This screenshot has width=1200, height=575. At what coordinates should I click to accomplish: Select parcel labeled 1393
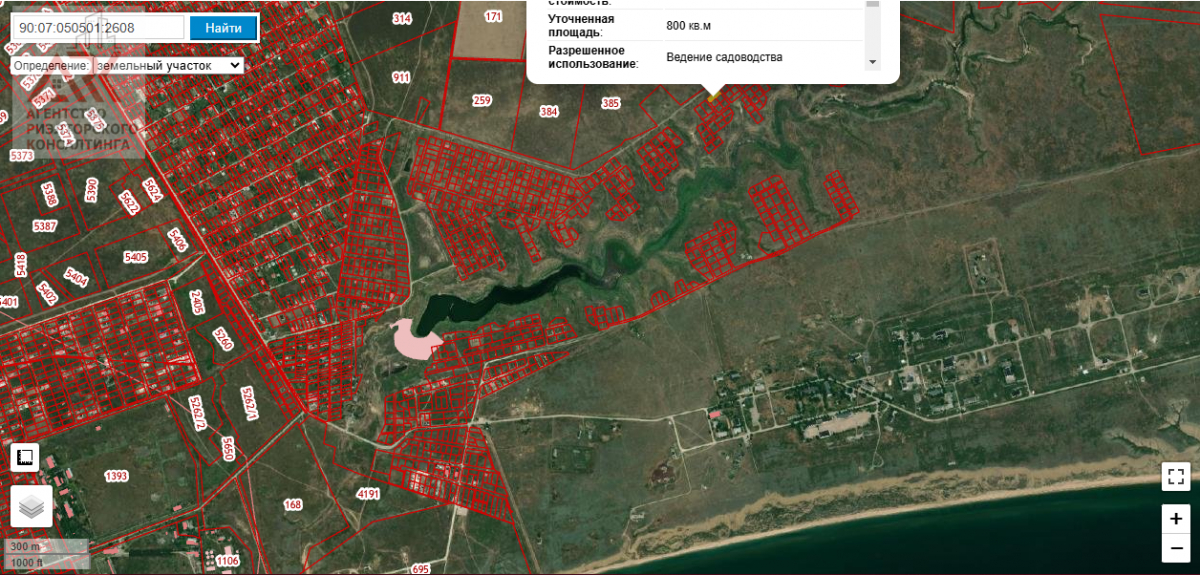(117, 476)
